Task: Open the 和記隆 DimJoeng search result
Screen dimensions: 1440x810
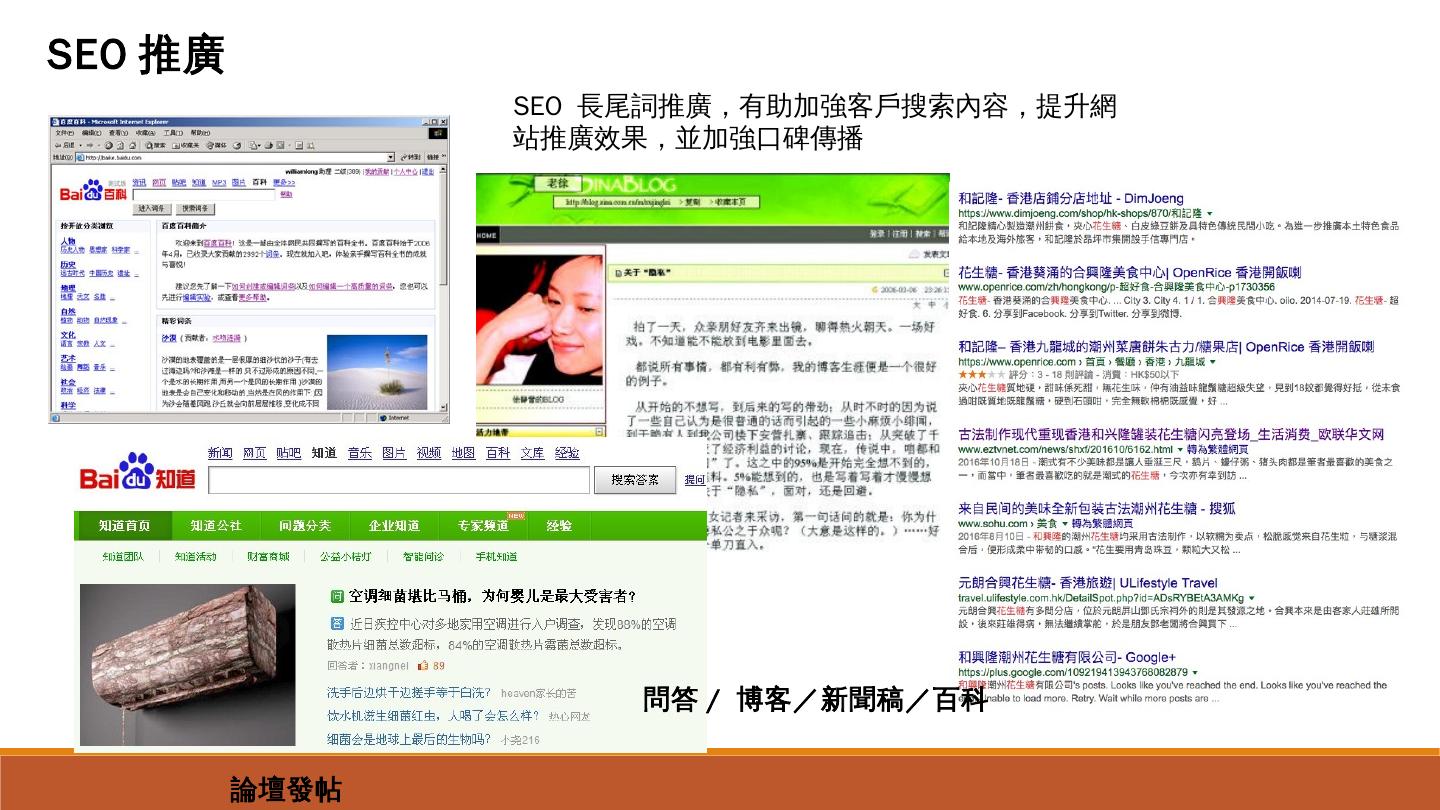Action: click(1071, 198)
